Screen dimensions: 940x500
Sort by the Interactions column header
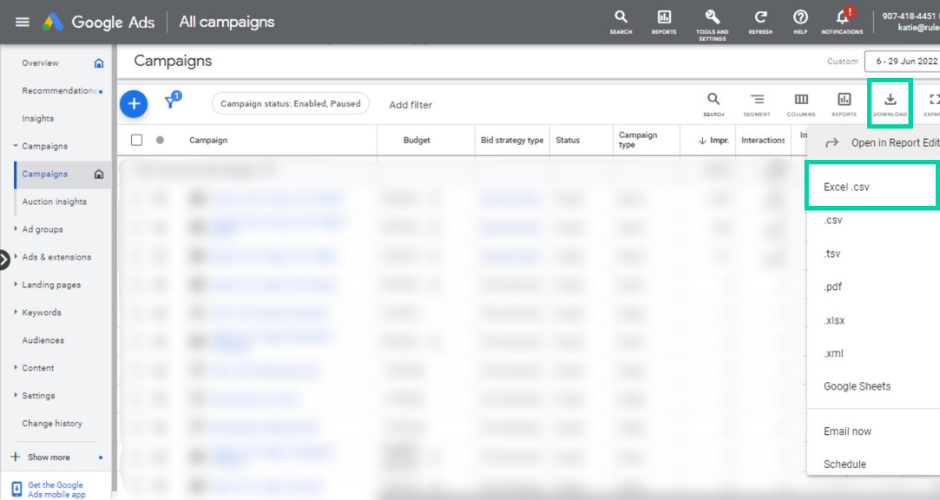point(763,140)
